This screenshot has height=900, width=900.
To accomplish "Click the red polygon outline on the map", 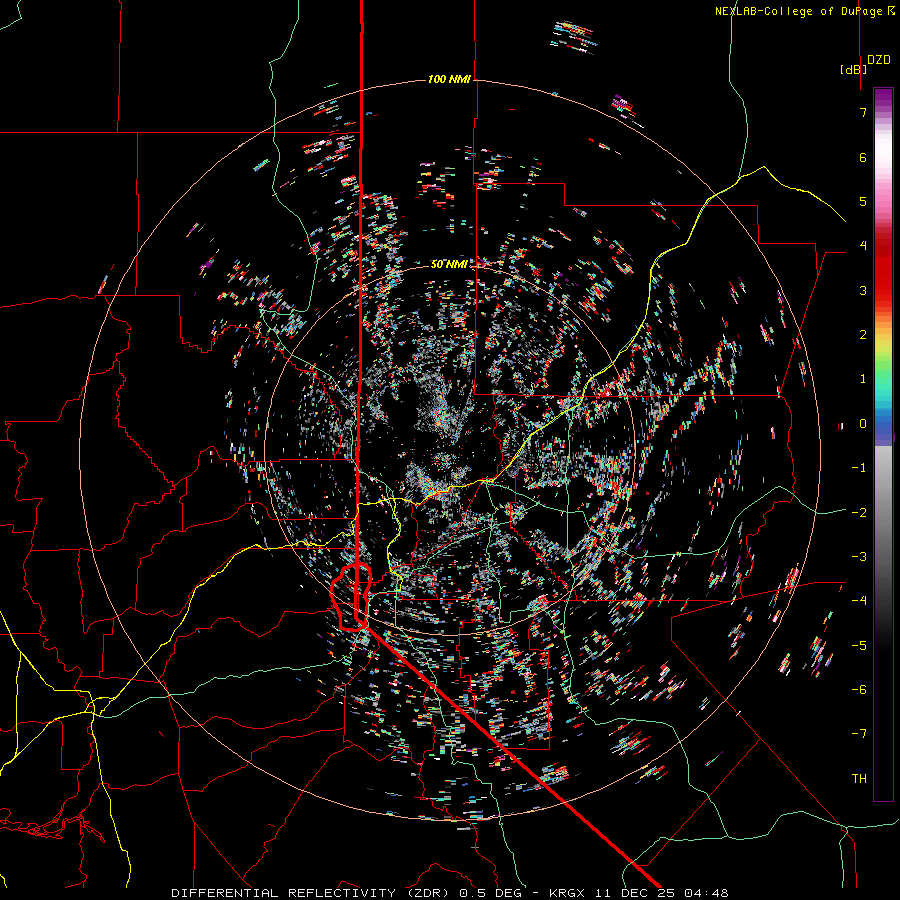I will 351,597.
